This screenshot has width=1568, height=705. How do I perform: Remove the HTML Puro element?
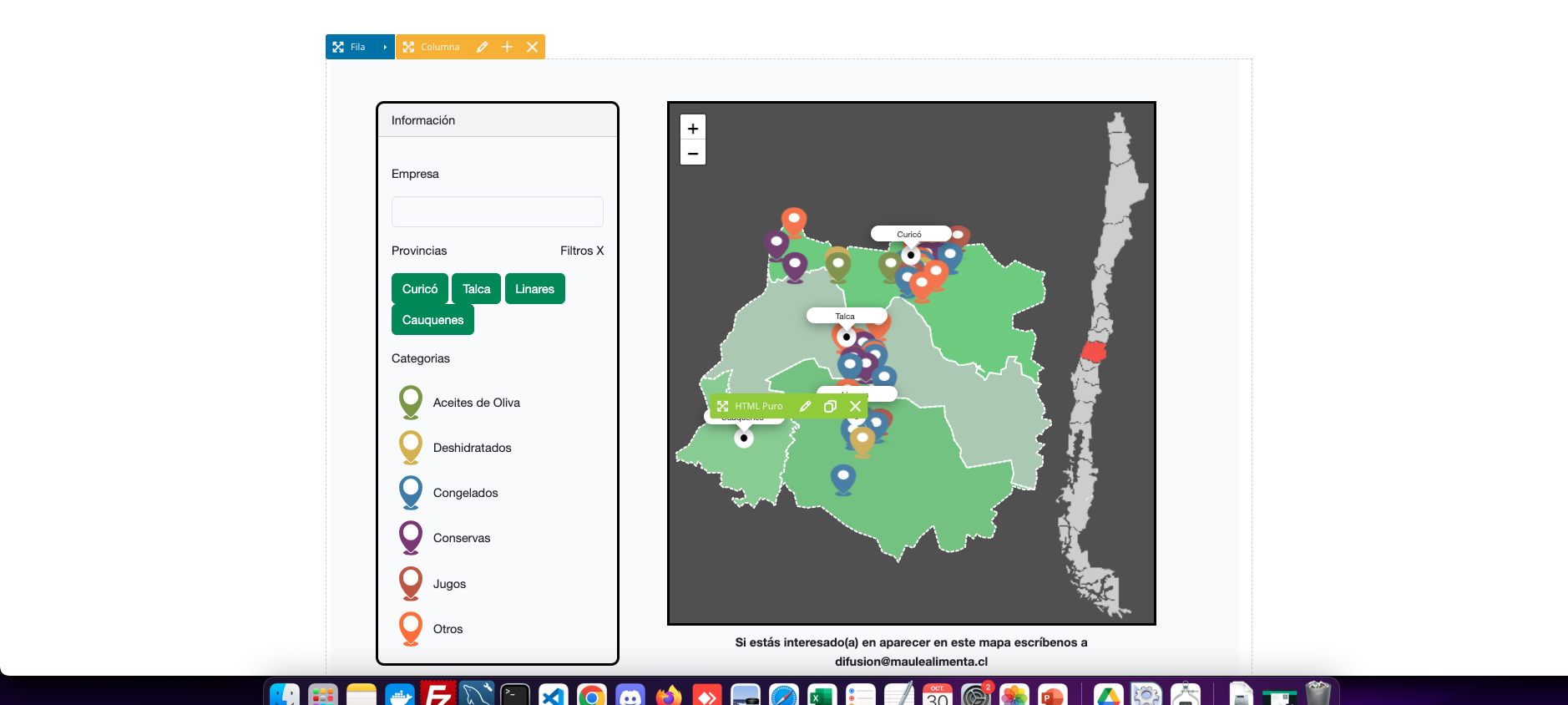click(x=855, y=406)
